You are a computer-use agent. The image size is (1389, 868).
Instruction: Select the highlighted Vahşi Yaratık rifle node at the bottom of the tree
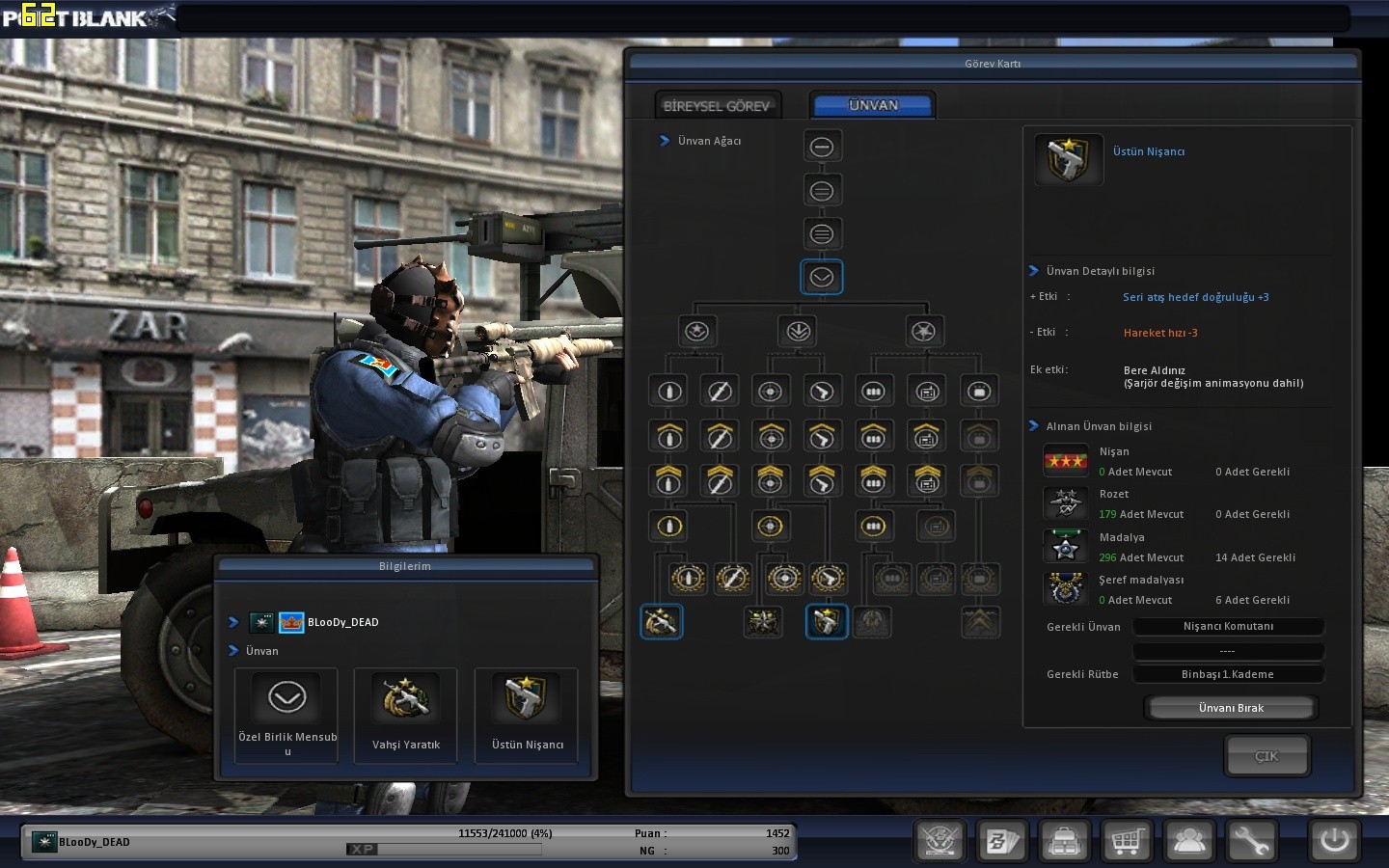coord(662,622)
